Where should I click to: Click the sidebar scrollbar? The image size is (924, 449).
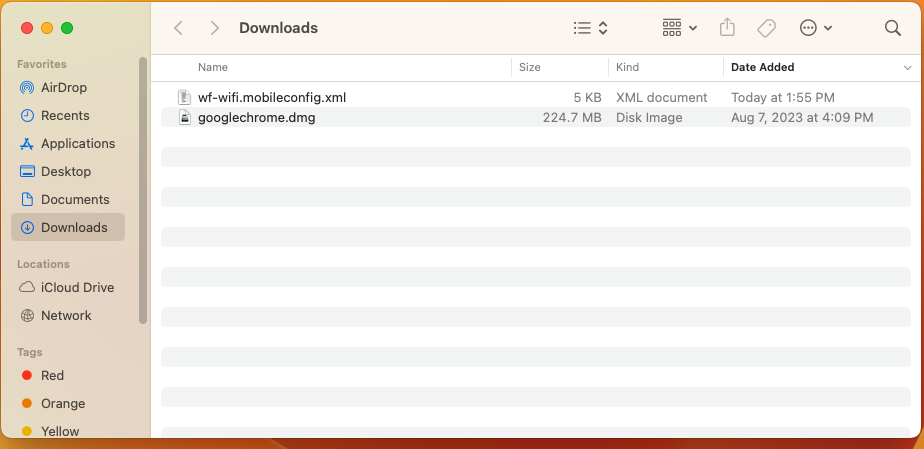point(143,190)
